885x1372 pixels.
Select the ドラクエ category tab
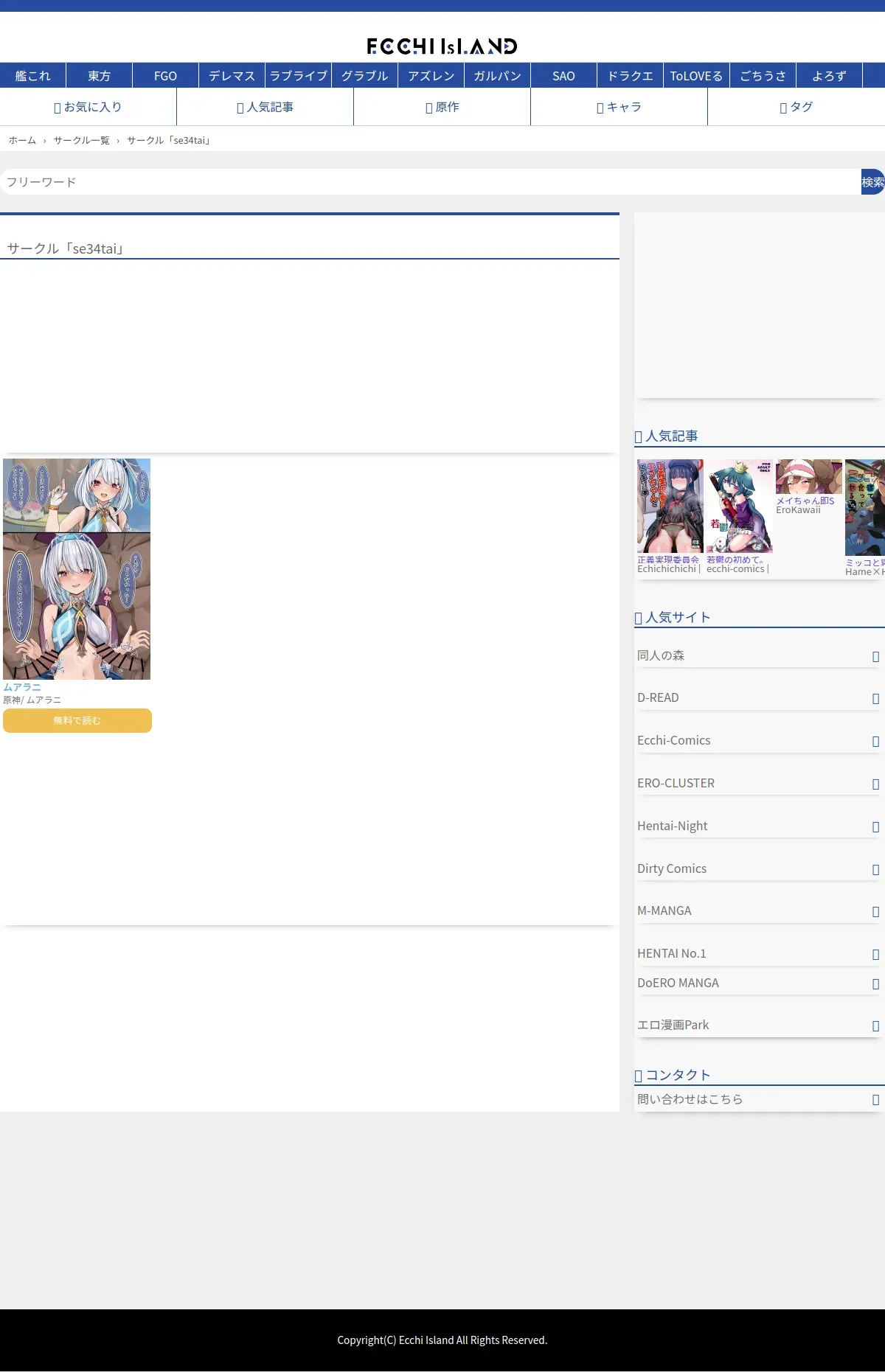[x=630, y=76]
